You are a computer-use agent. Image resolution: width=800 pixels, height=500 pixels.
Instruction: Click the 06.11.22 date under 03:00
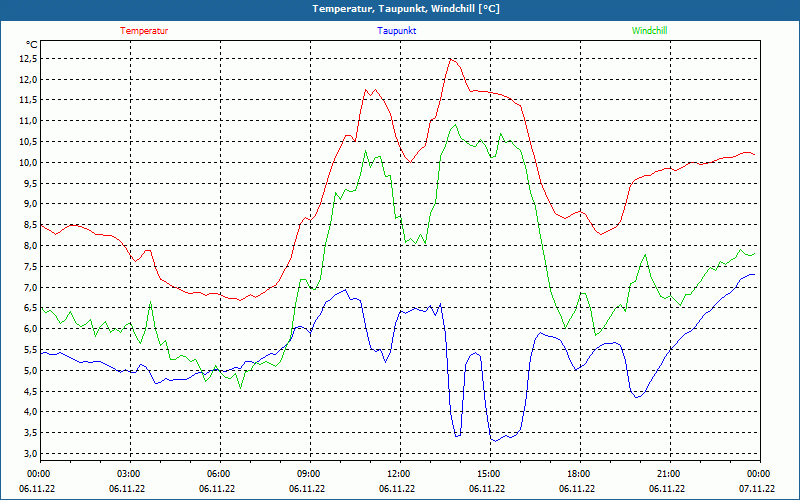tap(127, 489)
